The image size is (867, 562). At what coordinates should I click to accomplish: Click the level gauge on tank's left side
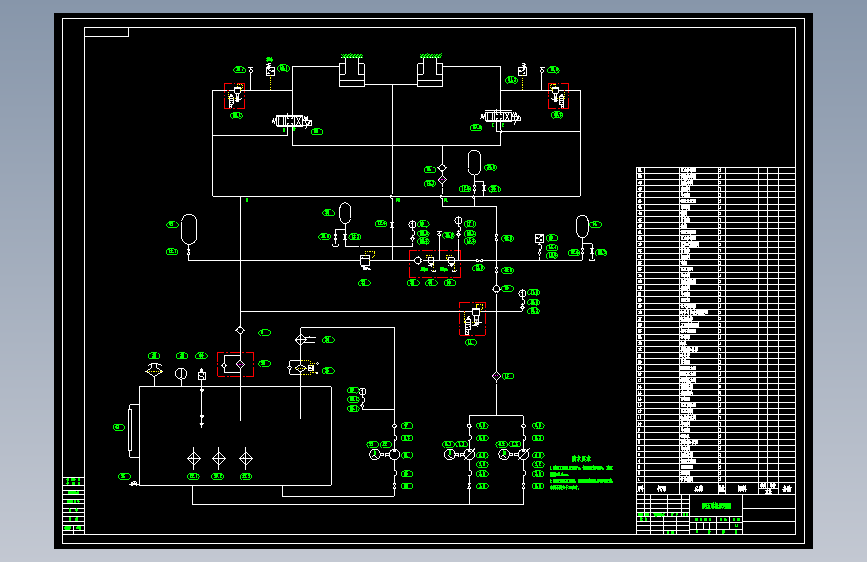point(133,431)
